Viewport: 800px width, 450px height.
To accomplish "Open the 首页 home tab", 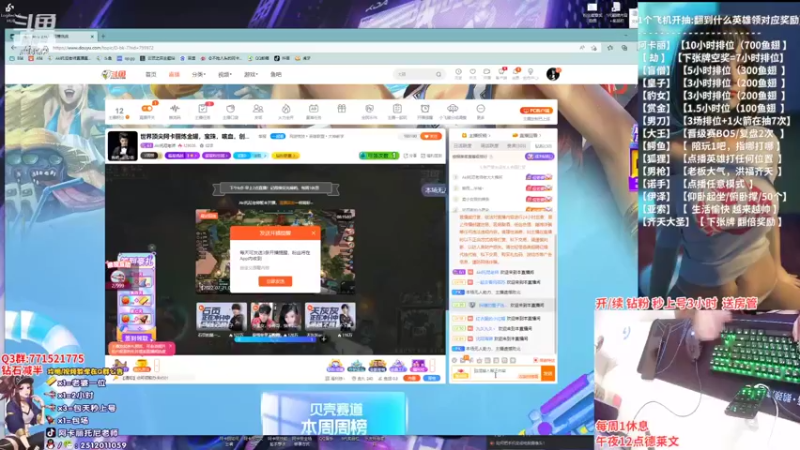I will (151, 74).
